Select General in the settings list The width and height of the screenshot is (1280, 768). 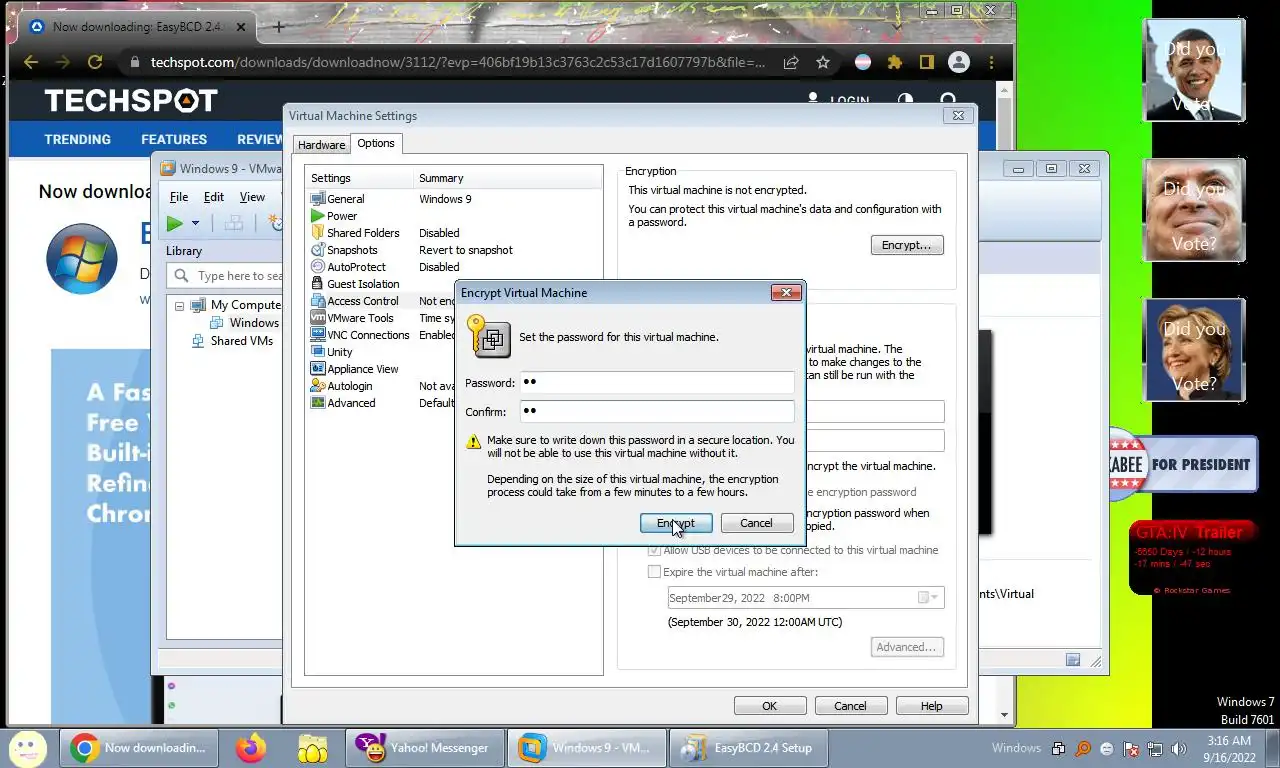pos(346,199)
